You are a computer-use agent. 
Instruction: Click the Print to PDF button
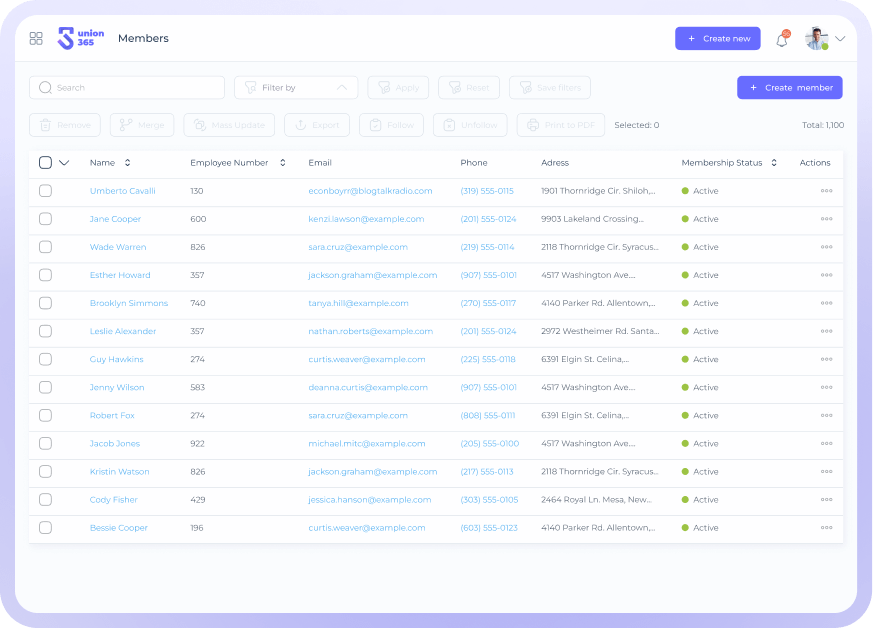[x=560, y=125]
